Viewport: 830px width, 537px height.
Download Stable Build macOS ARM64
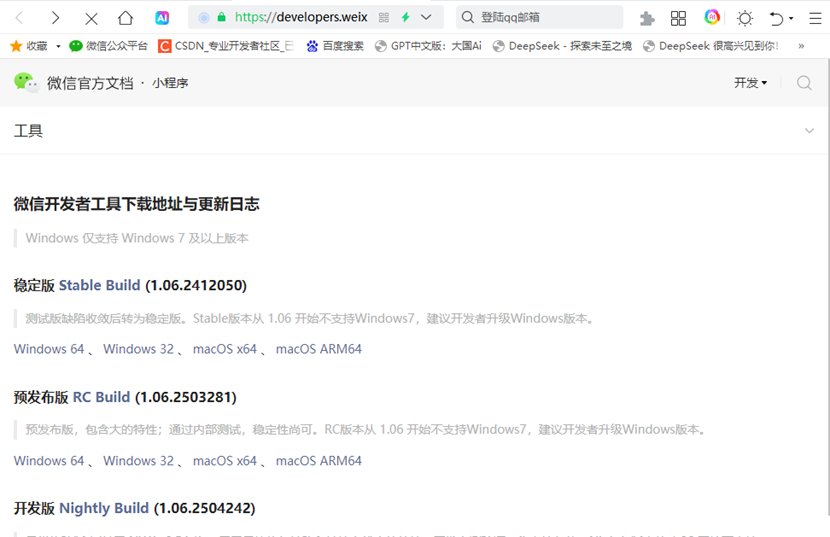[319, 349]
